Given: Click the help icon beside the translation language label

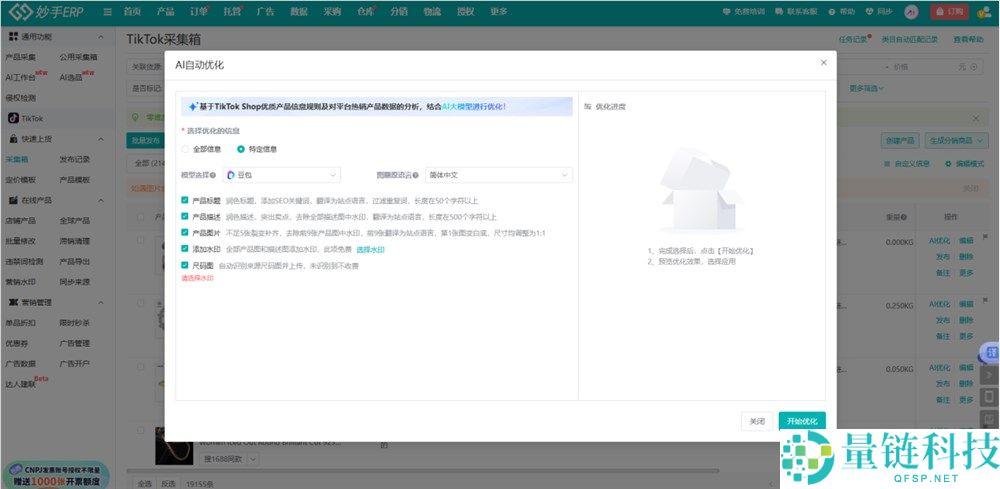Looking at the screenshot, I should (416, 175).
